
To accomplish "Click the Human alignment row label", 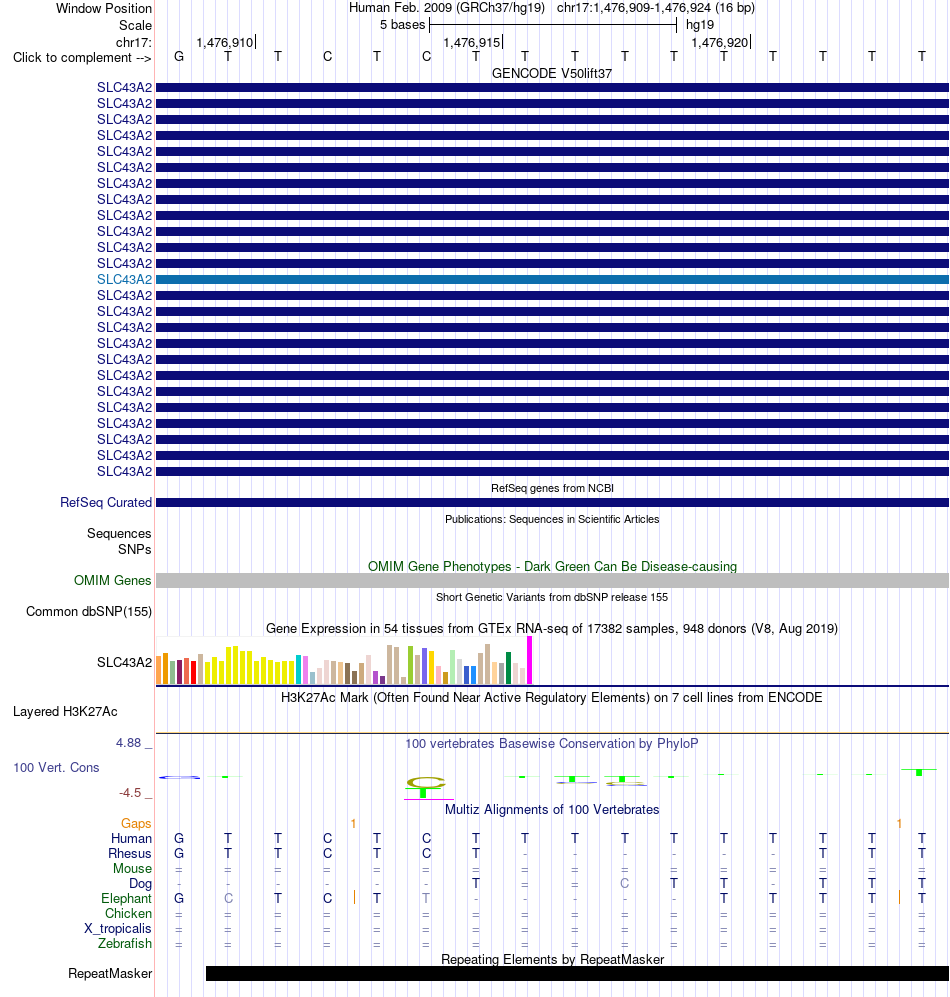I will [132, 839].
